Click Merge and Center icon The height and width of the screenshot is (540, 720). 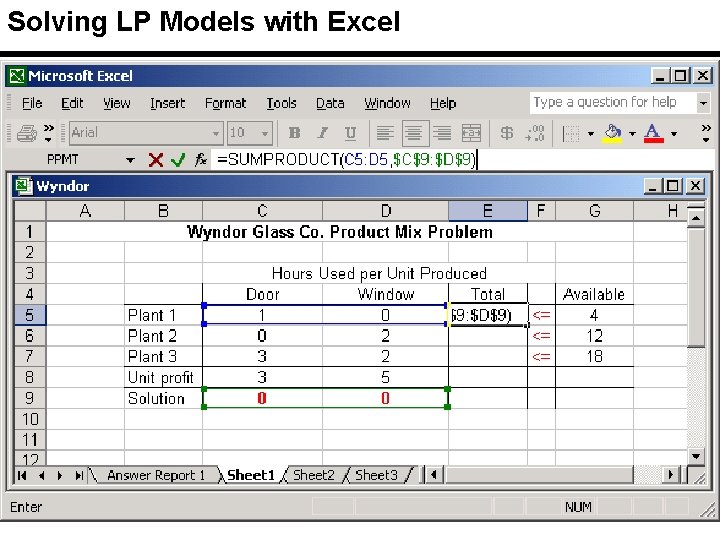coord(471,133)
